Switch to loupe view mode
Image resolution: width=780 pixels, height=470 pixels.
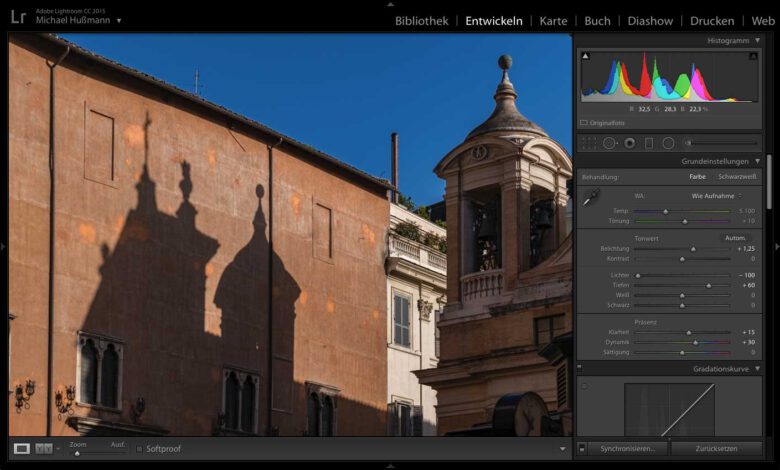coord(21,449)
